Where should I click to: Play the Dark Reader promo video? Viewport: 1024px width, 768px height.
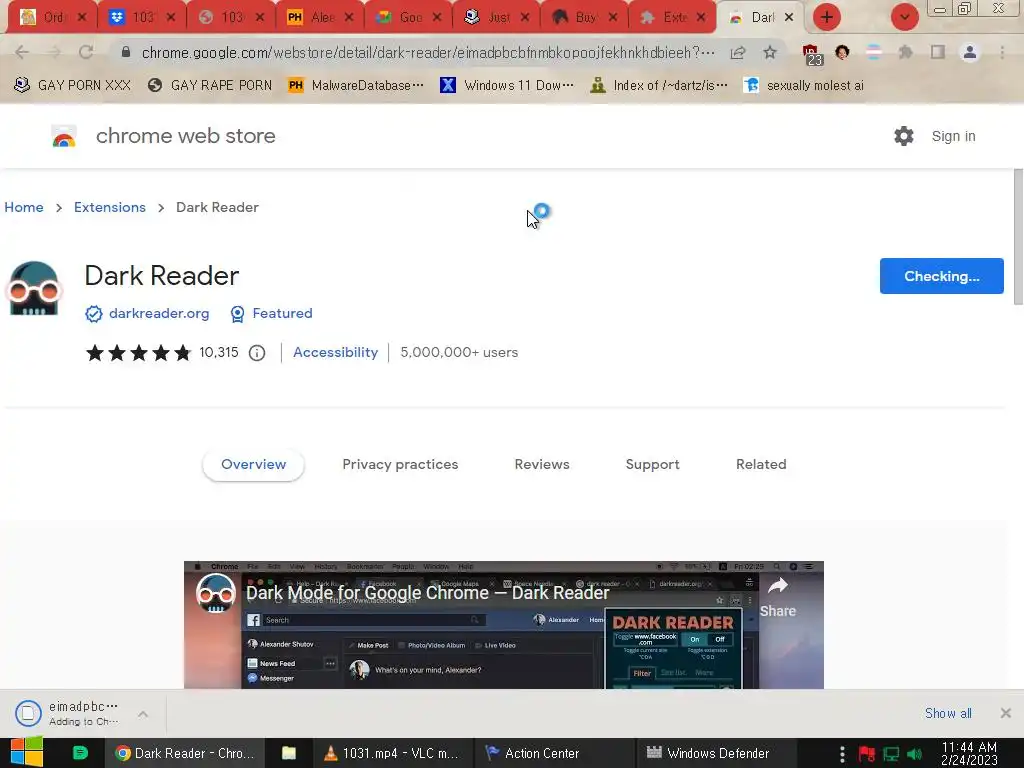[504, 625]
